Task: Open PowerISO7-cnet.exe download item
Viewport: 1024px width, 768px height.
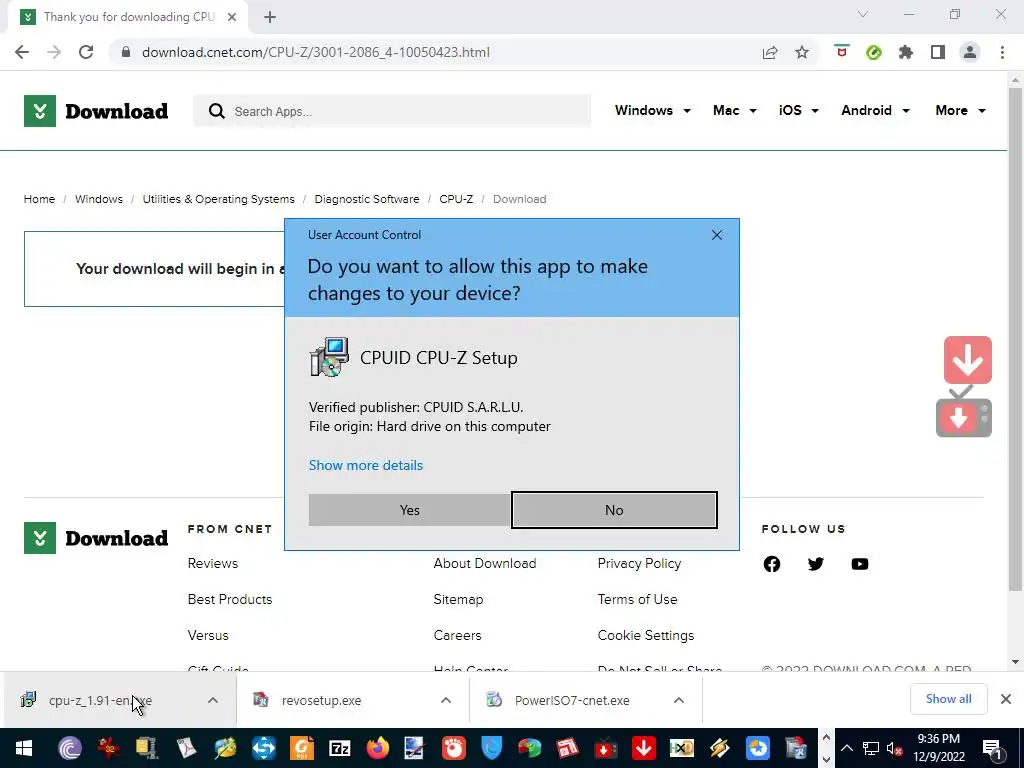Action: pos(571,700)
